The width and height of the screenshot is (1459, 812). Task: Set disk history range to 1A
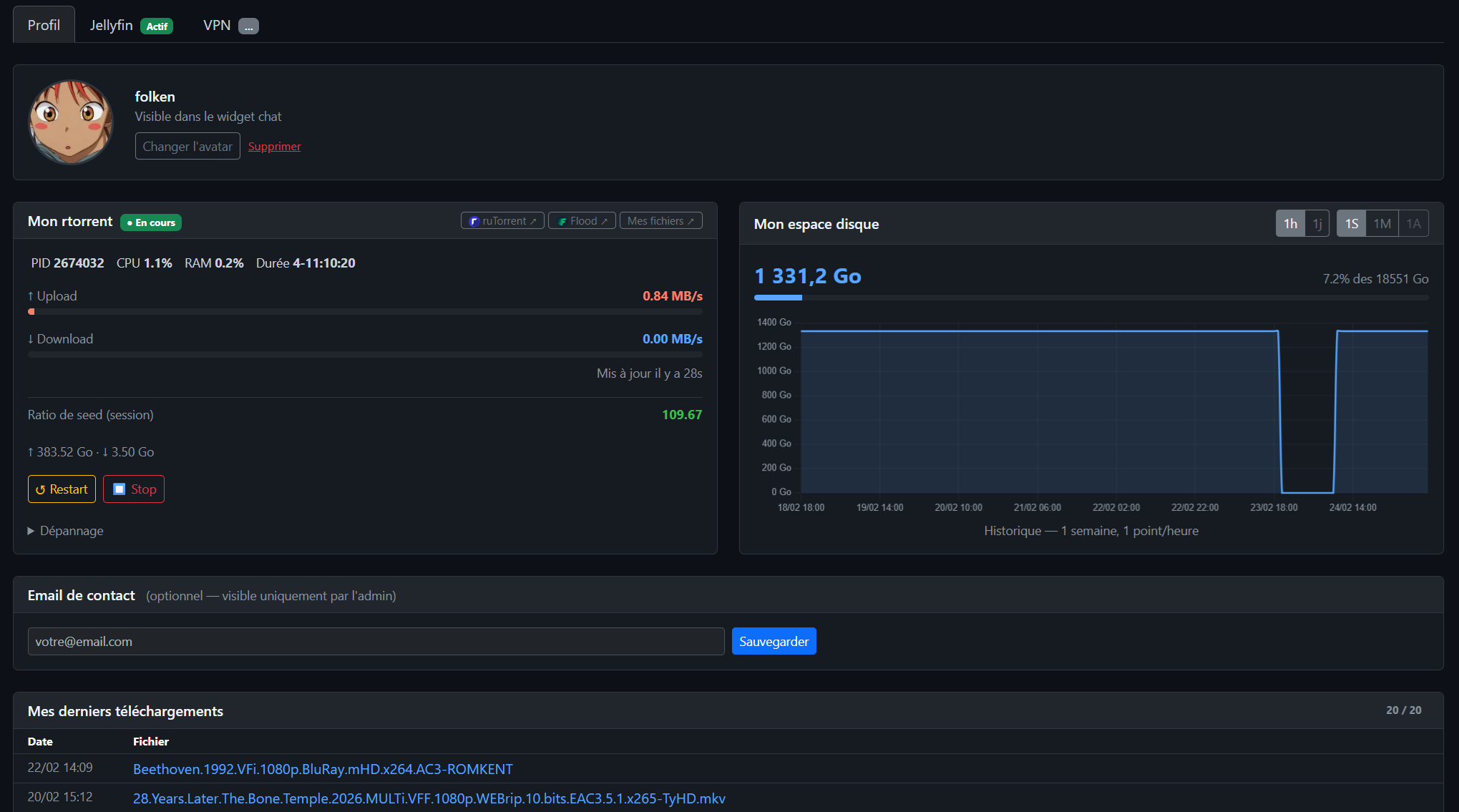click(x=1413, y=224)
